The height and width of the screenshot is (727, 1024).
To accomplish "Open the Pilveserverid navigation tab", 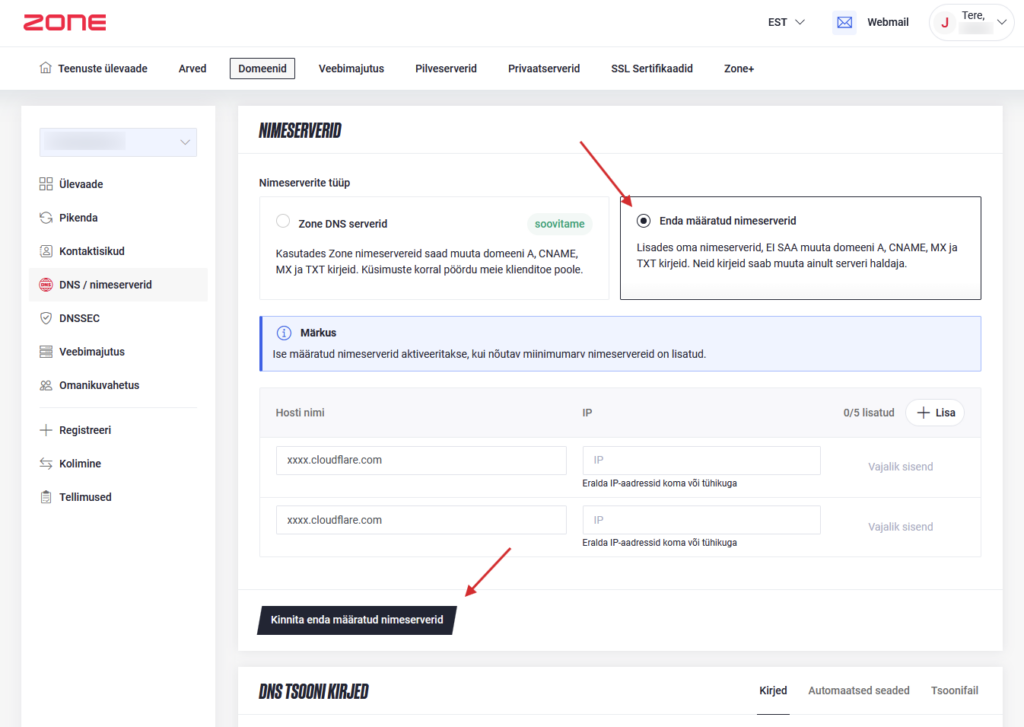I will pos(445,68).
